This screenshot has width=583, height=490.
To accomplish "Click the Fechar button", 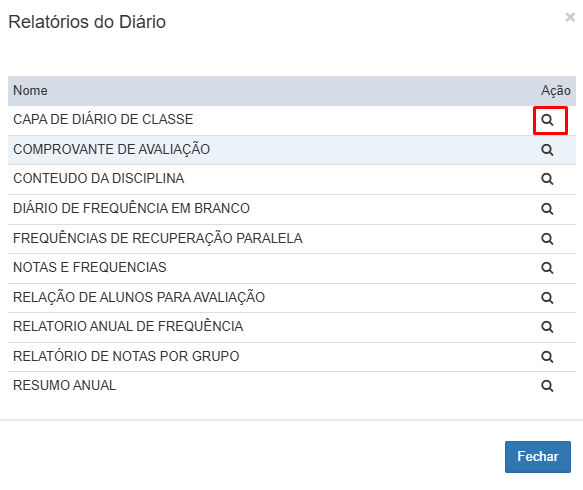I will coord(538,457).
